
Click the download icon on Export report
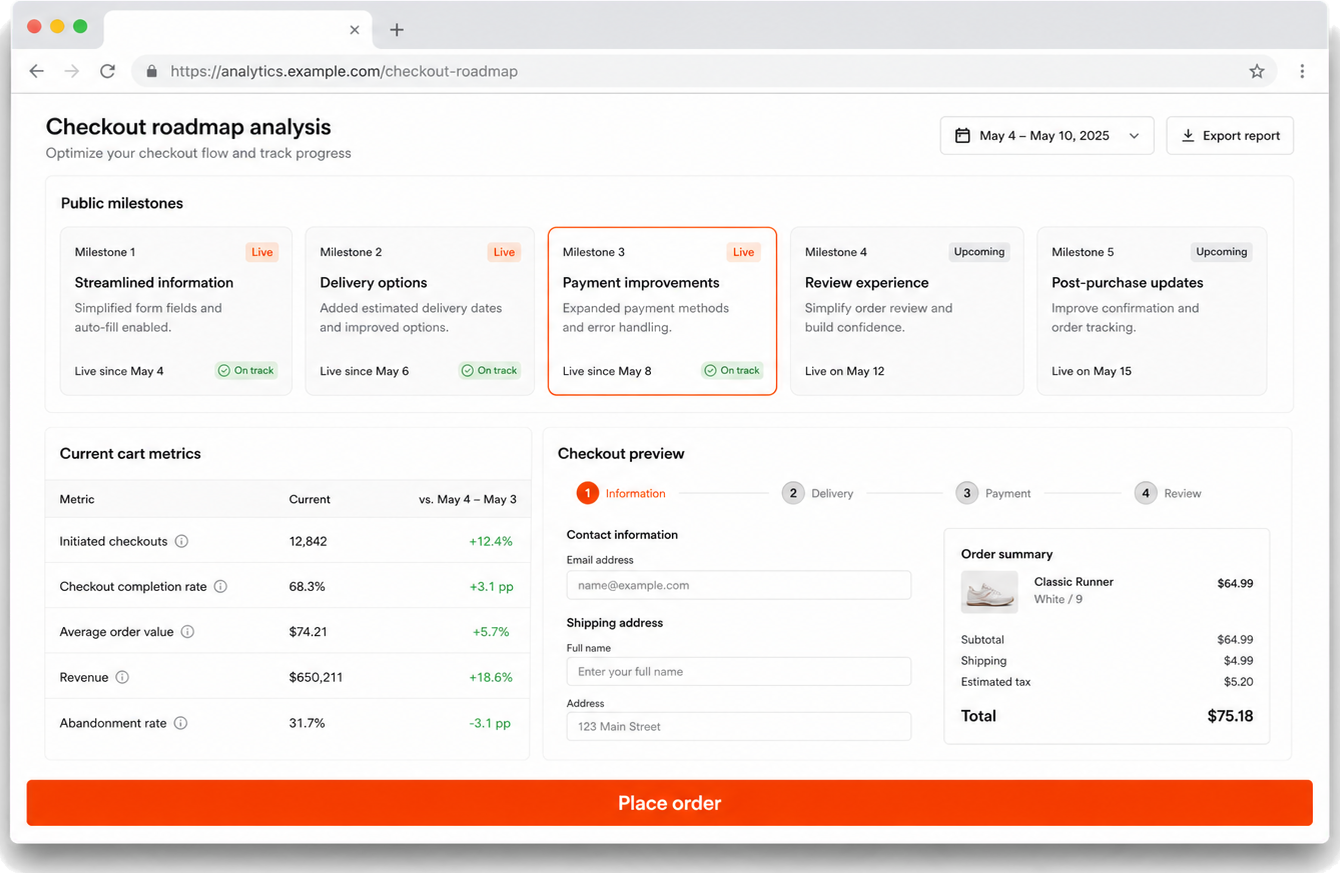(x=1188, y=135)
